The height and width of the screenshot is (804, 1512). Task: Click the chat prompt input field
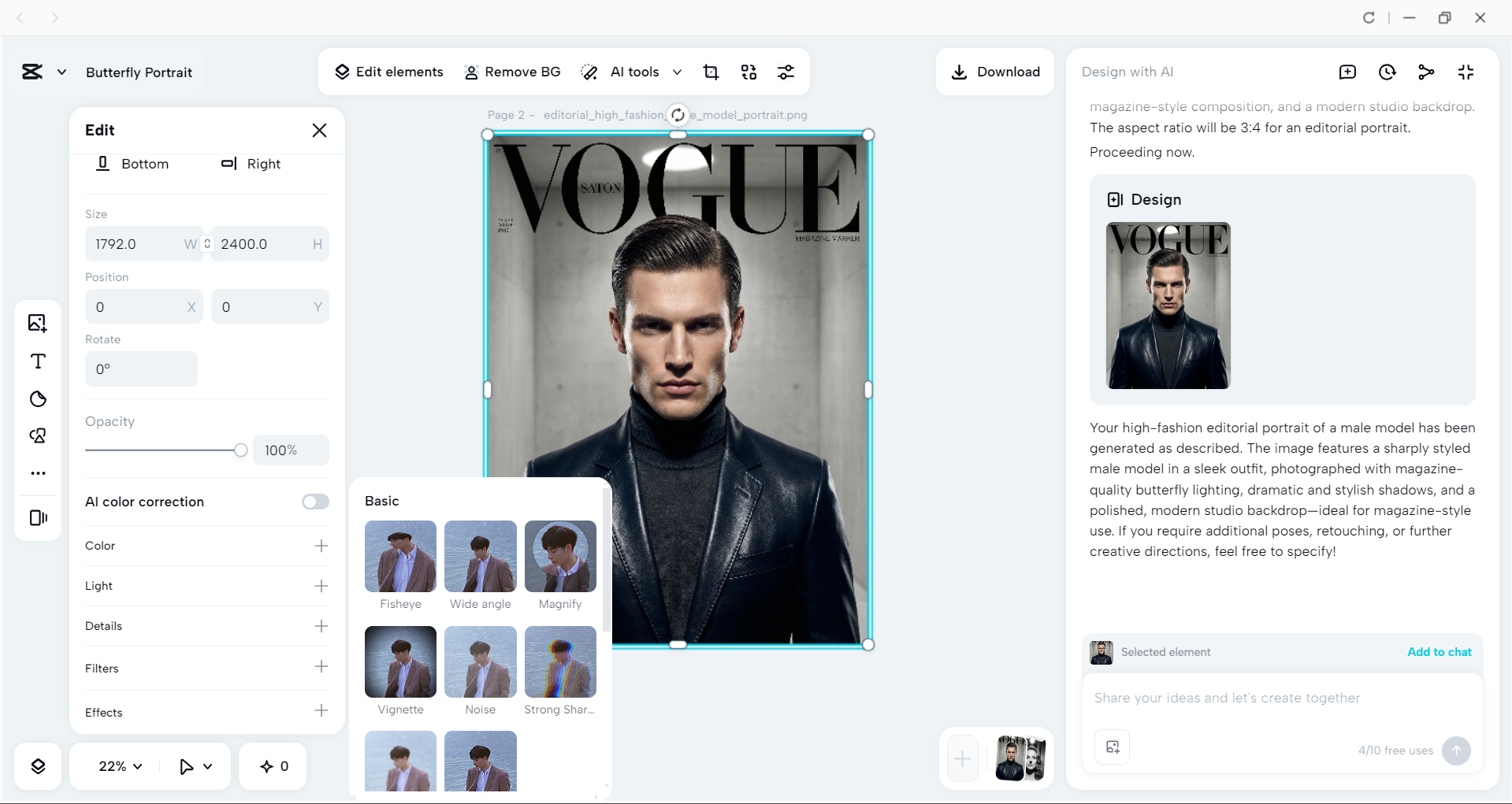(x=1282, y=698)
